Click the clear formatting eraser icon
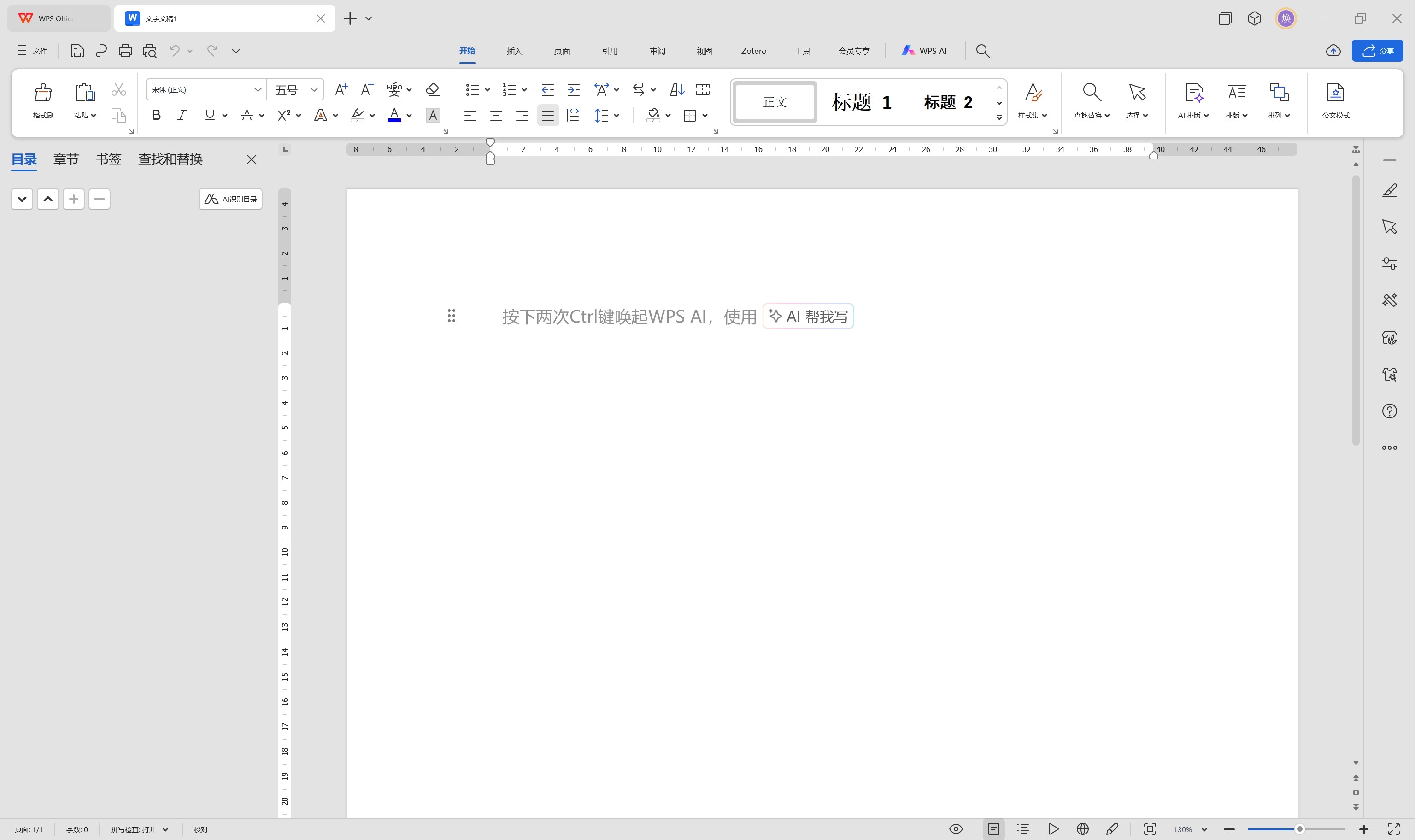 (433, 89)
